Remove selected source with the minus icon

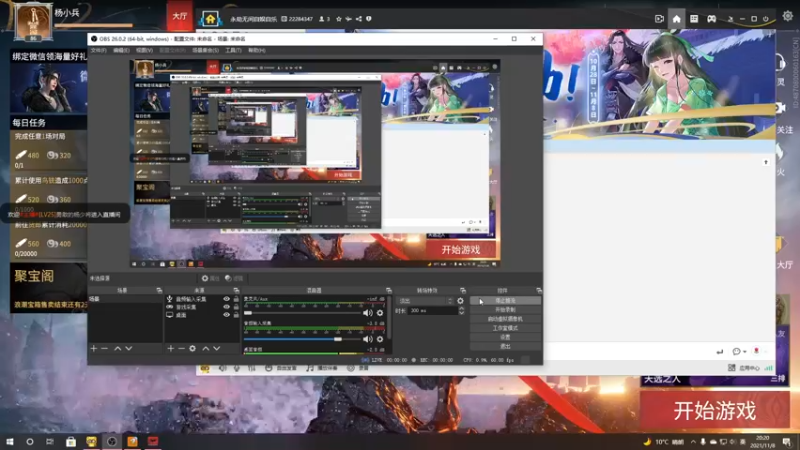coord(181,348)
